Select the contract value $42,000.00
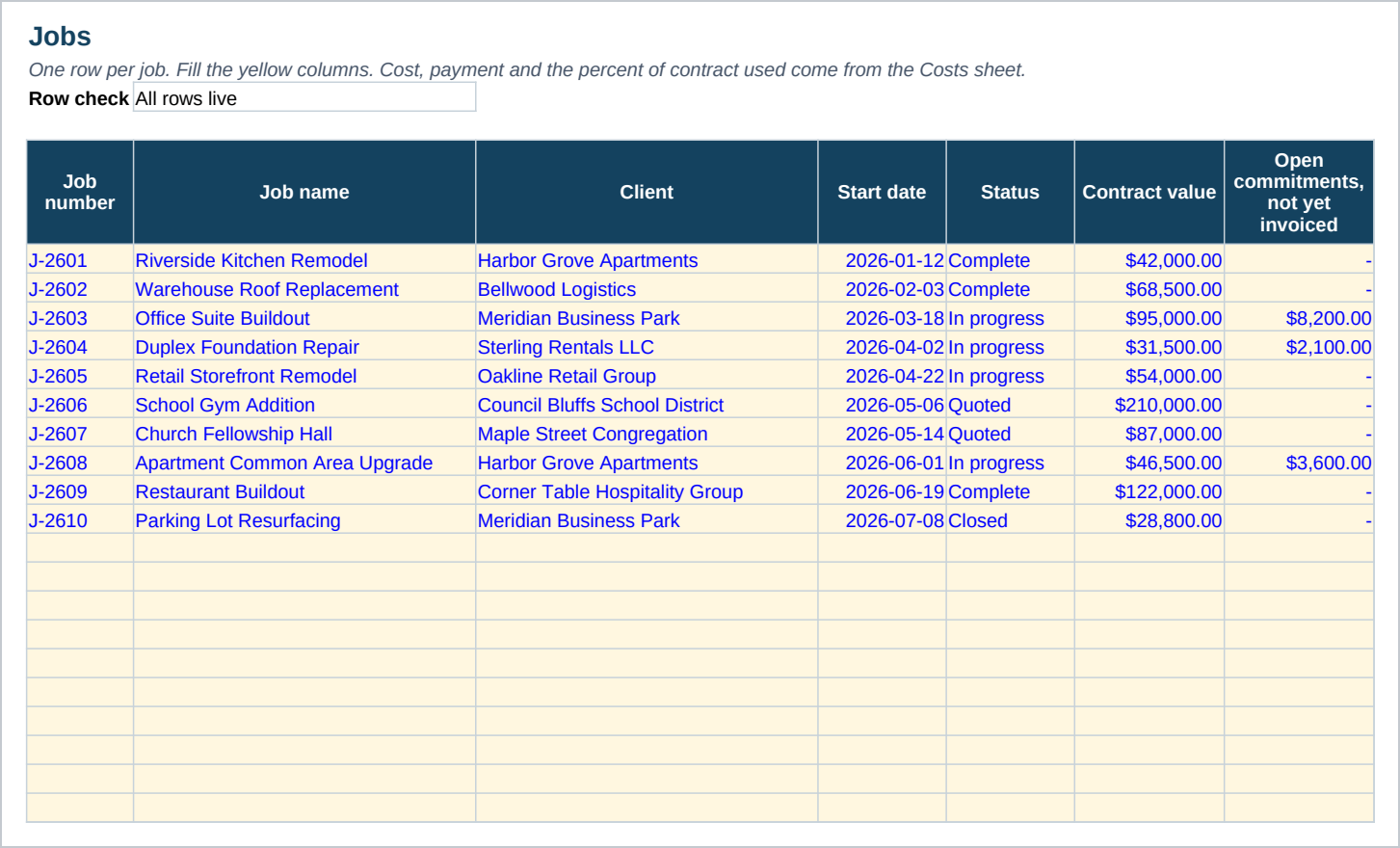This screenshot has height=848, width=1400. point(1149,260)
